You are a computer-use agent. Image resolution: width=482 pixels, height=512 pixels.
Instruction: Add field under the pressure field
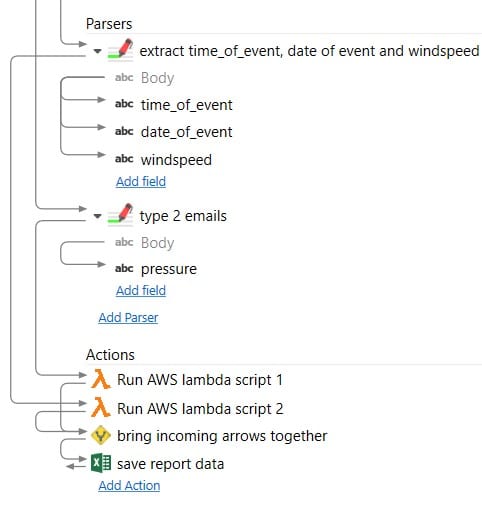141,290
